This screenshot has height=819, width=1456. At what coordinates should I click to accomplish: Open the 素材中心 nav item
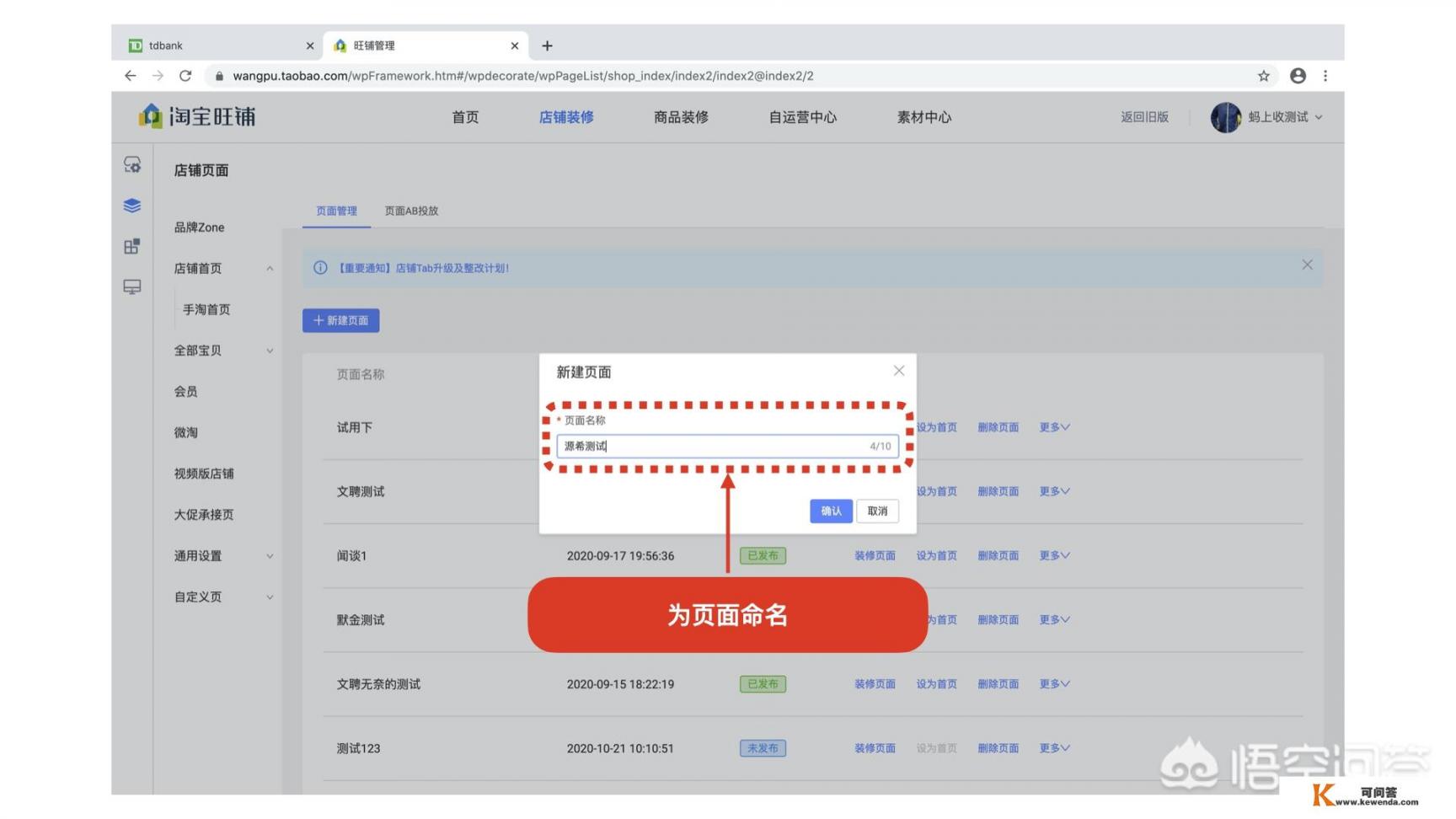tap(923, 117)
